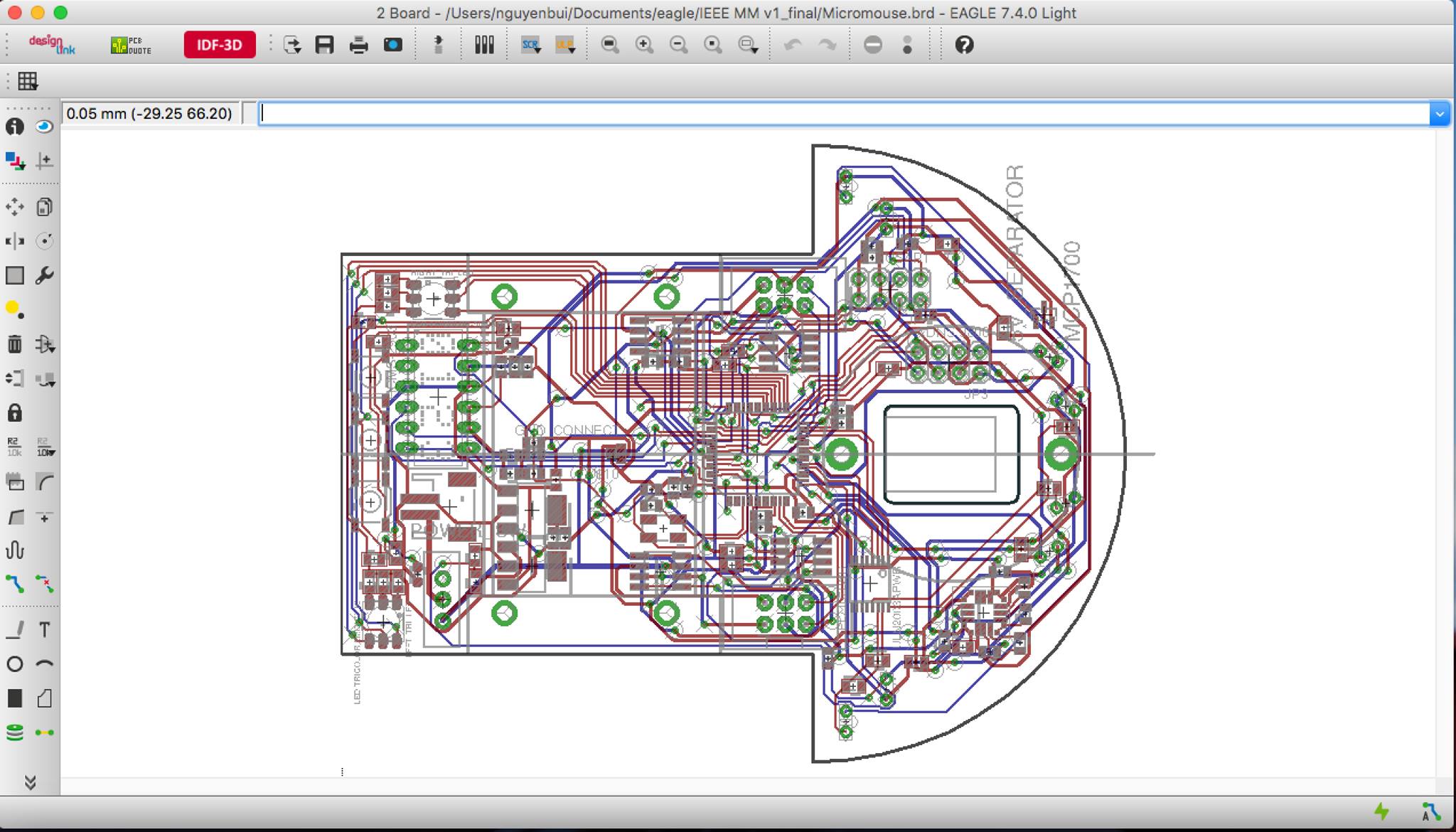The width and height of the screenshot is (1456, 832).
Task: Toggle the grid settings icon
Action: pos(28,81)
